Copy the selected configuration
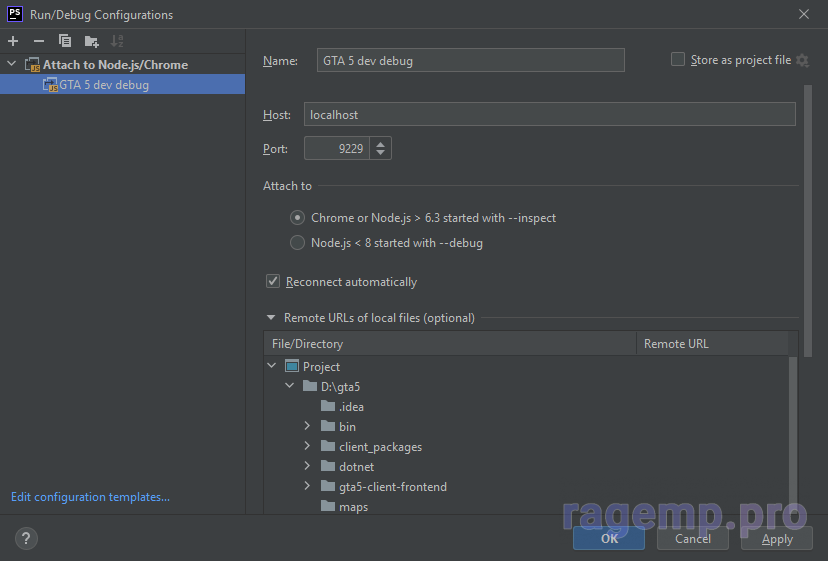The width and height of the screenshot is (828, 561). (65, 41)
